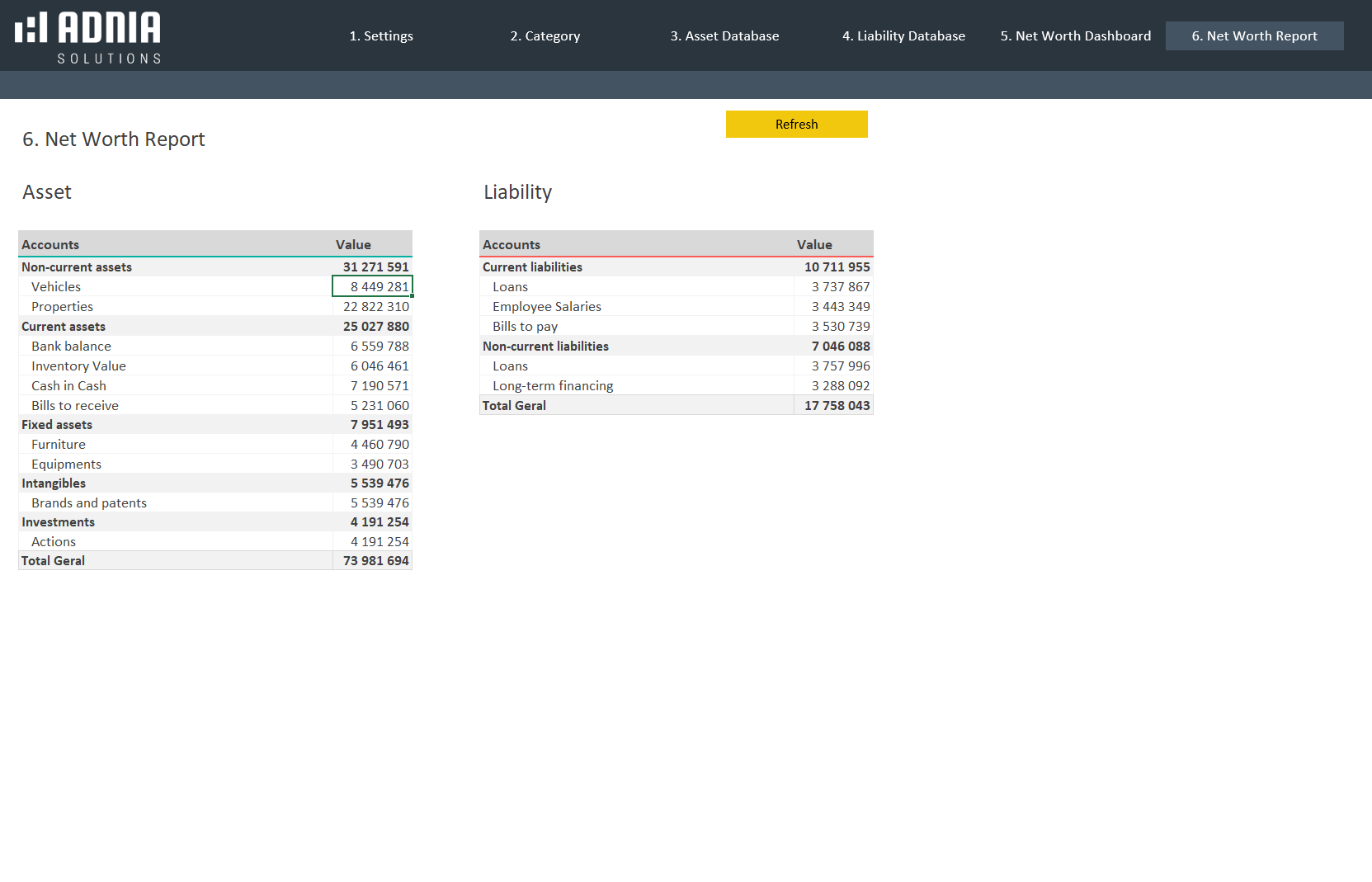Click the Adnia Solutions logo
1372x882 pixels.
pos(88,37)
